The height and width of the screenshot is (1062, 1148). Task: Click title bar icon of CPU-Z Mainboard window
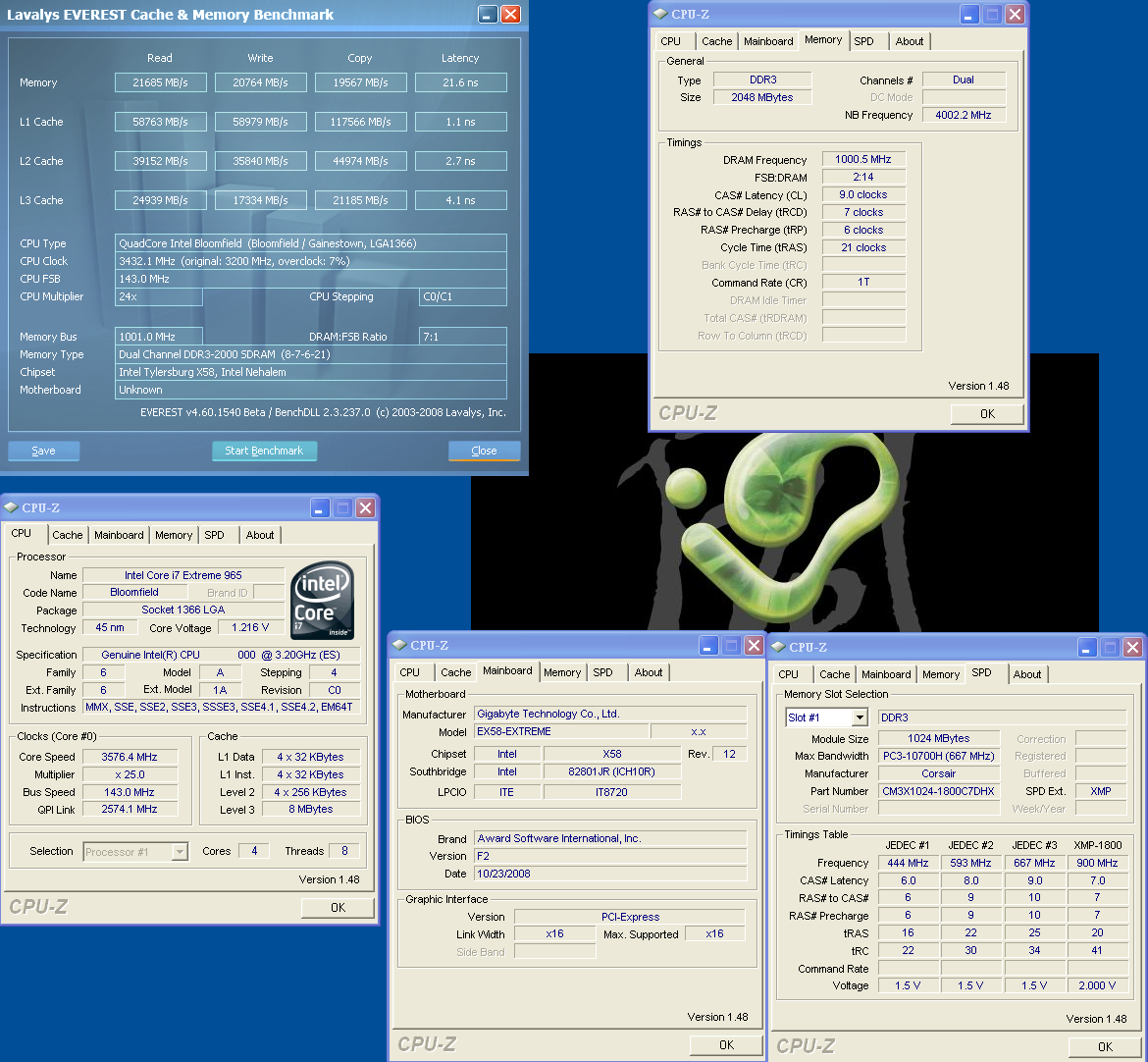coord(399,645)
